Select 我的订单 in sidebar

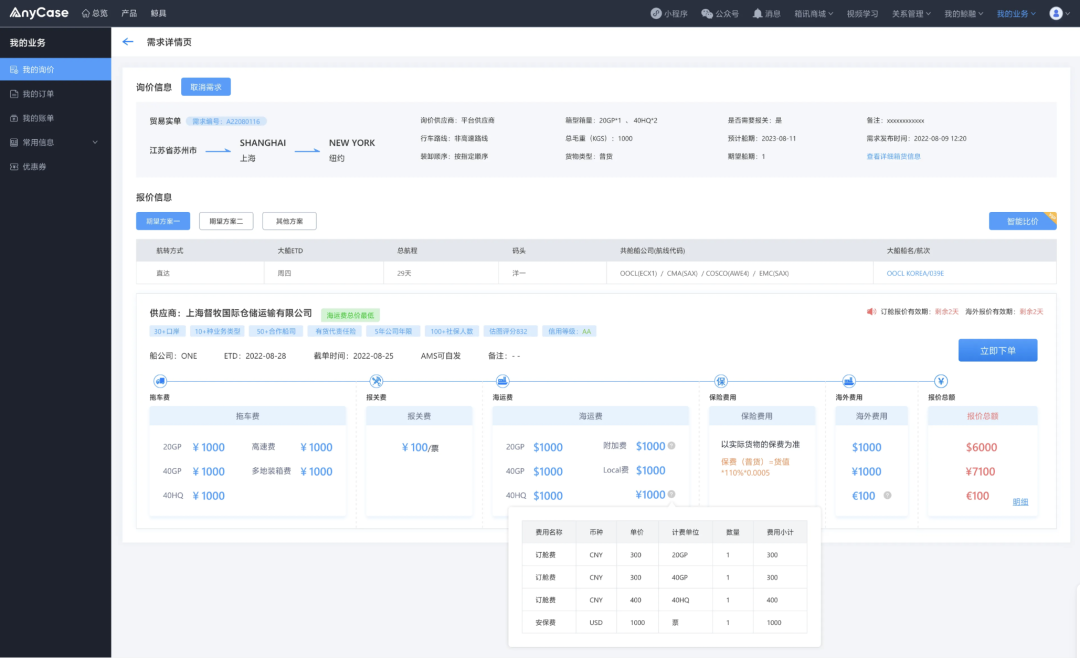point(55,94)
